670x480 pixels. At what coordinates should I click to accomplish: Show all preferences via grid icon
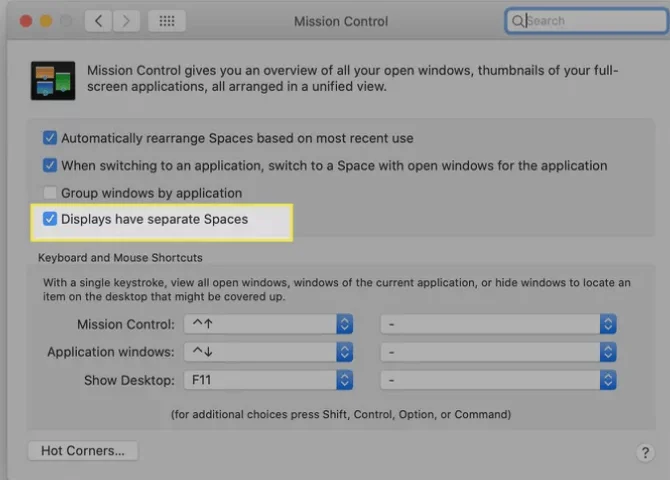pos(167,21)
